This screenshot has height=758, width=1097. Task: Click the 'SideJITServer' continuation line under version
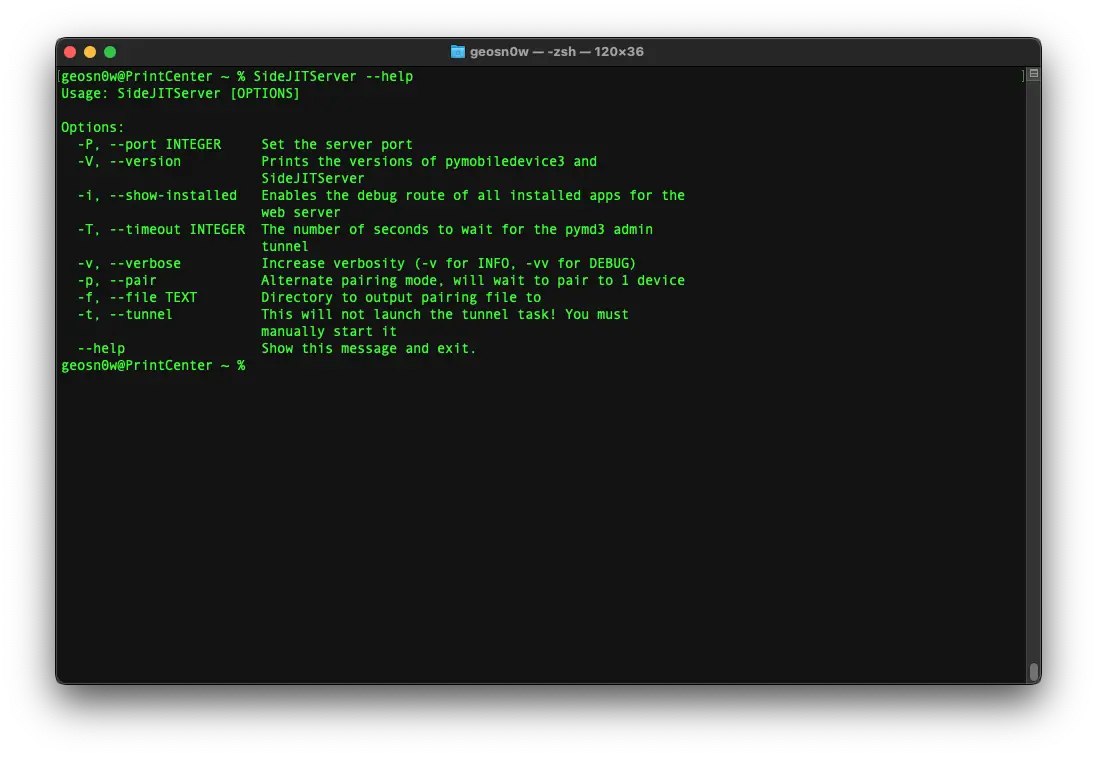(313, 178)
